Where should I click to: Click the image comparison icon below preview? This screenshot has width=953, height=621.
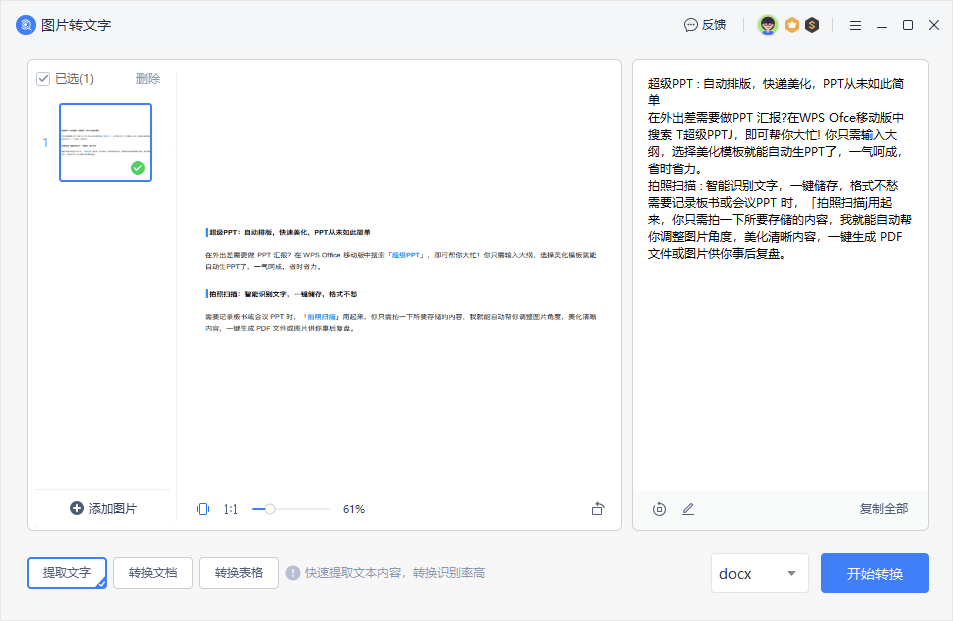(203, 509)
